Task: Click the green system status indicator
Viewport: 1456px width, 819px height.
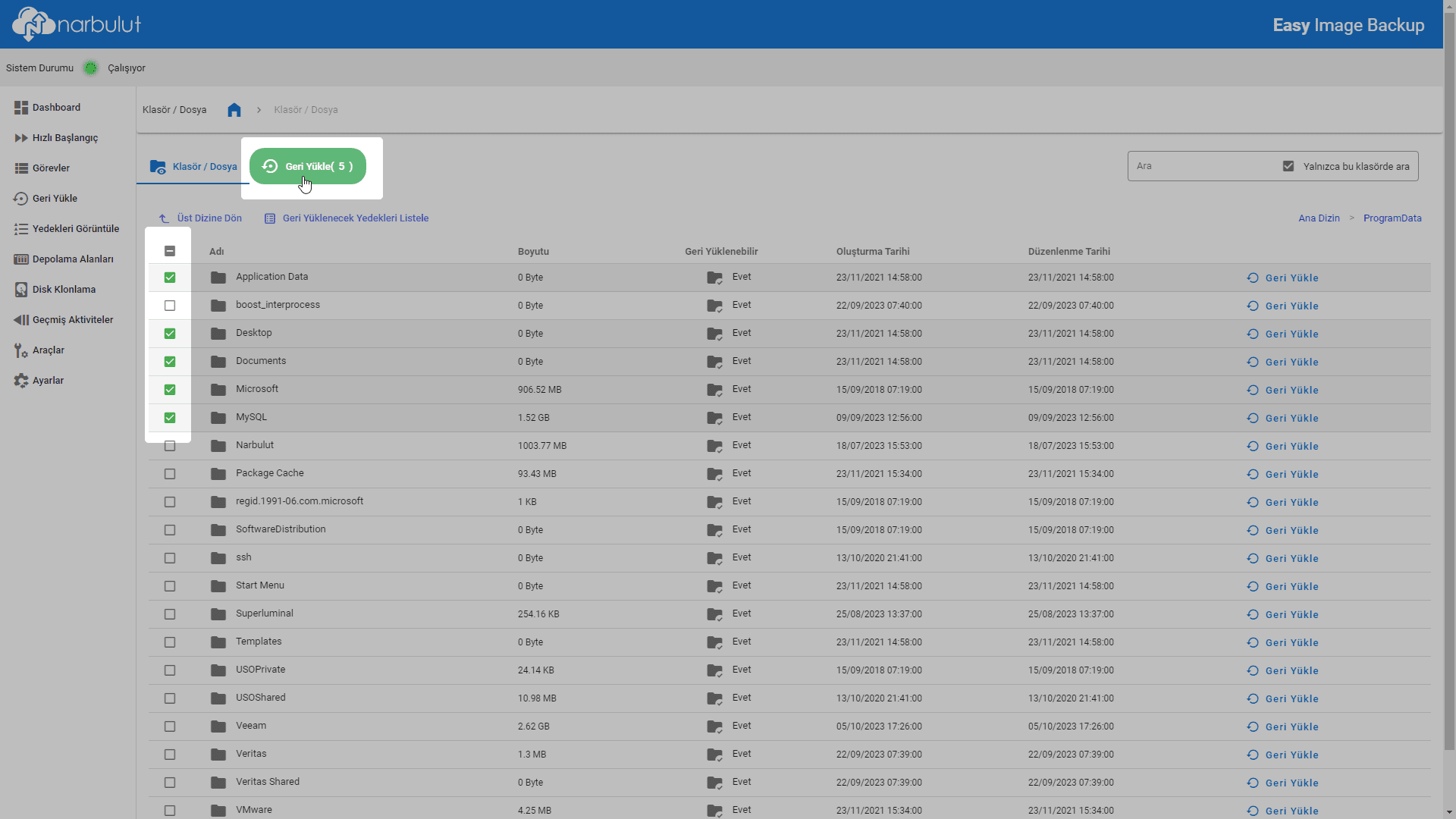Action: (91, 68)
